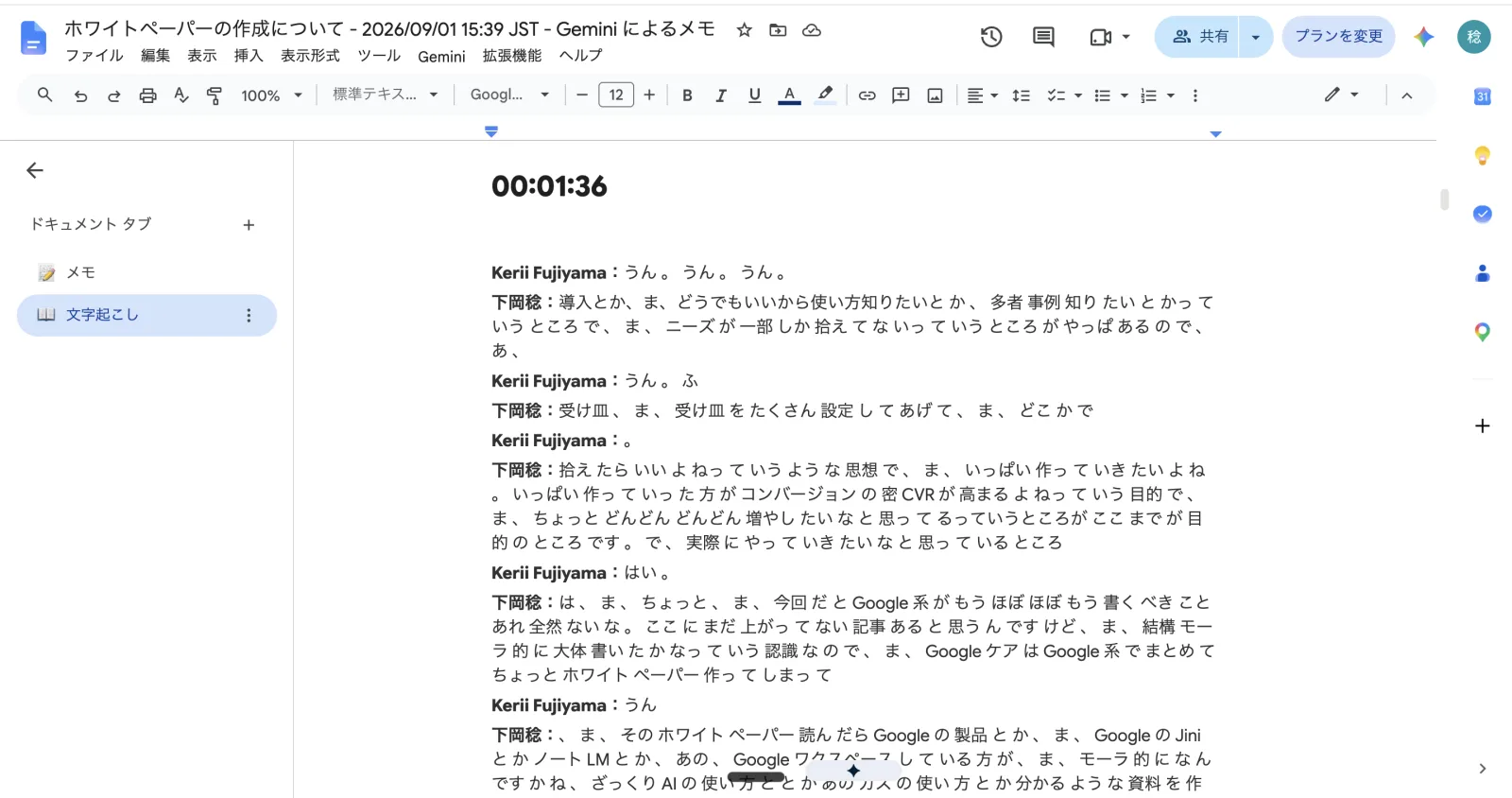
Task: Add a new document tab
Action: [249, 225]
